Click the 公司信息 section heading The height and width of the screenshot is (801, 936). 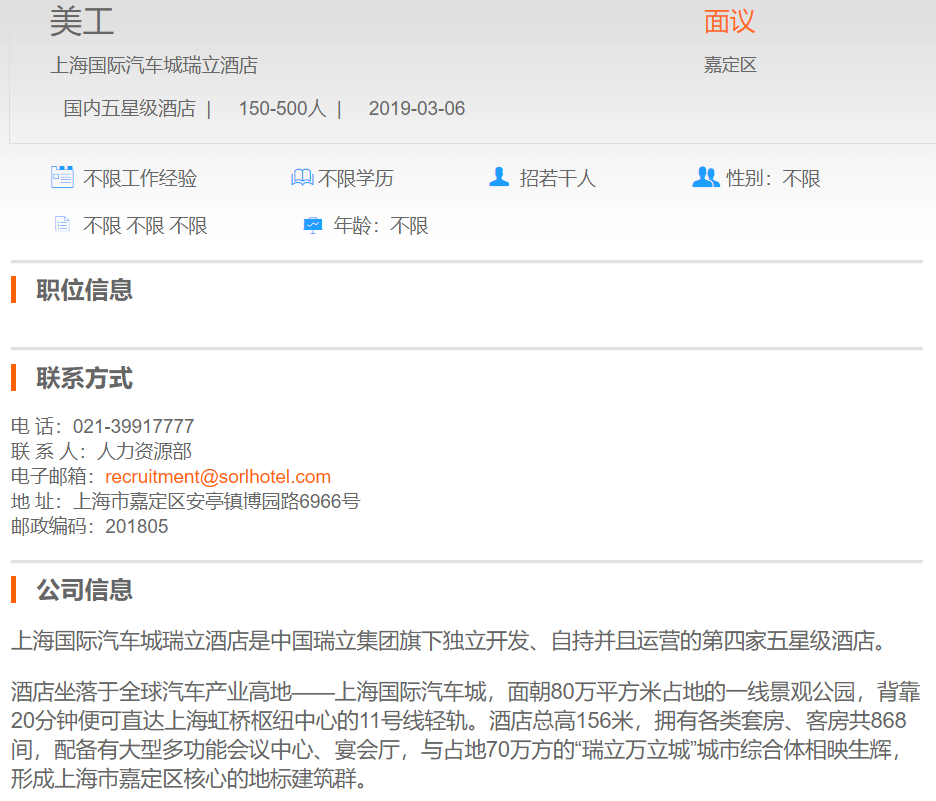pos(85,590)
